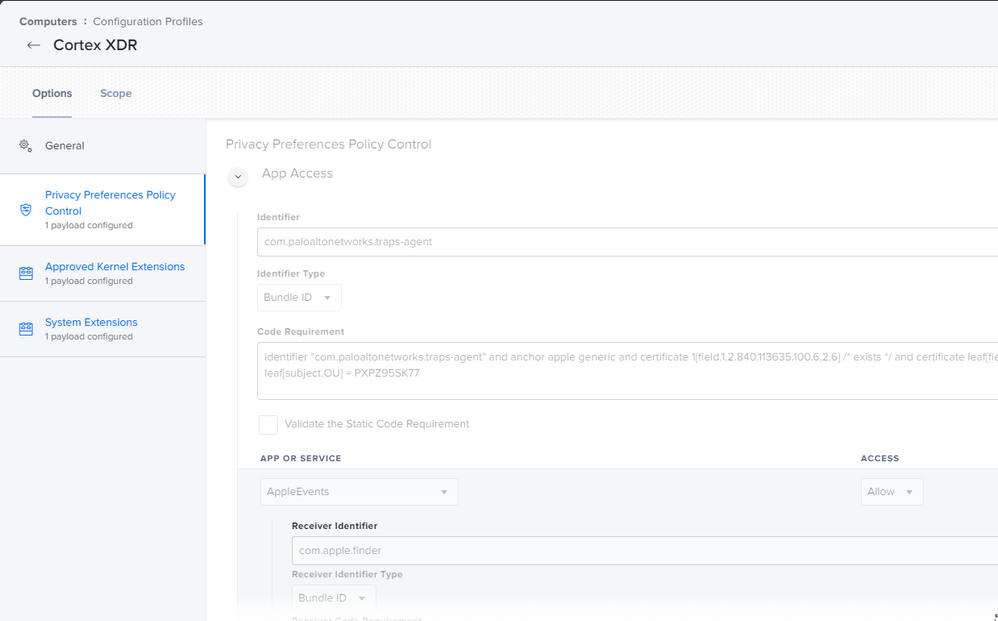
Task: Click the Privacy Preferences Policy Control heading
Action: pos(328,144)
